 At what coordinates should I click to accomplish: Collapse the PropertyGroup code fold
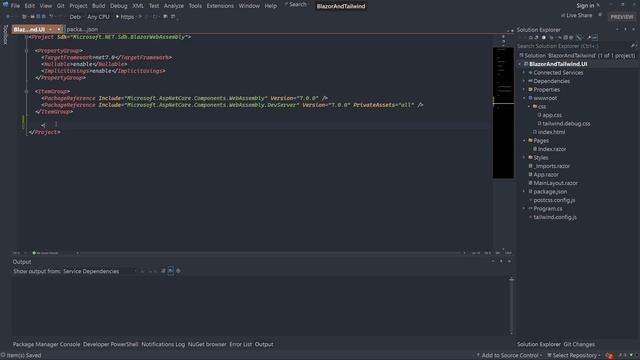tap(27, 51)
